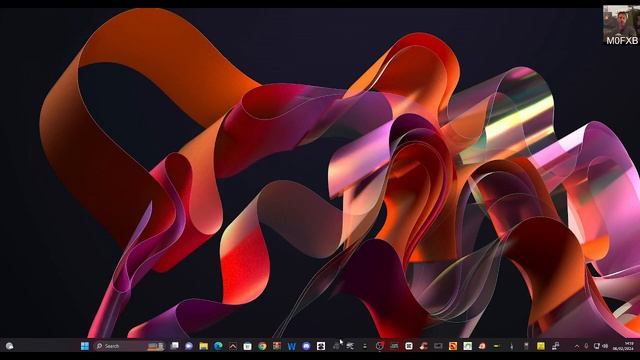Launch Microsoft Edge from the taskbar
The width and height of the screenshot is (640, 360).
click(x=218, y=346)
